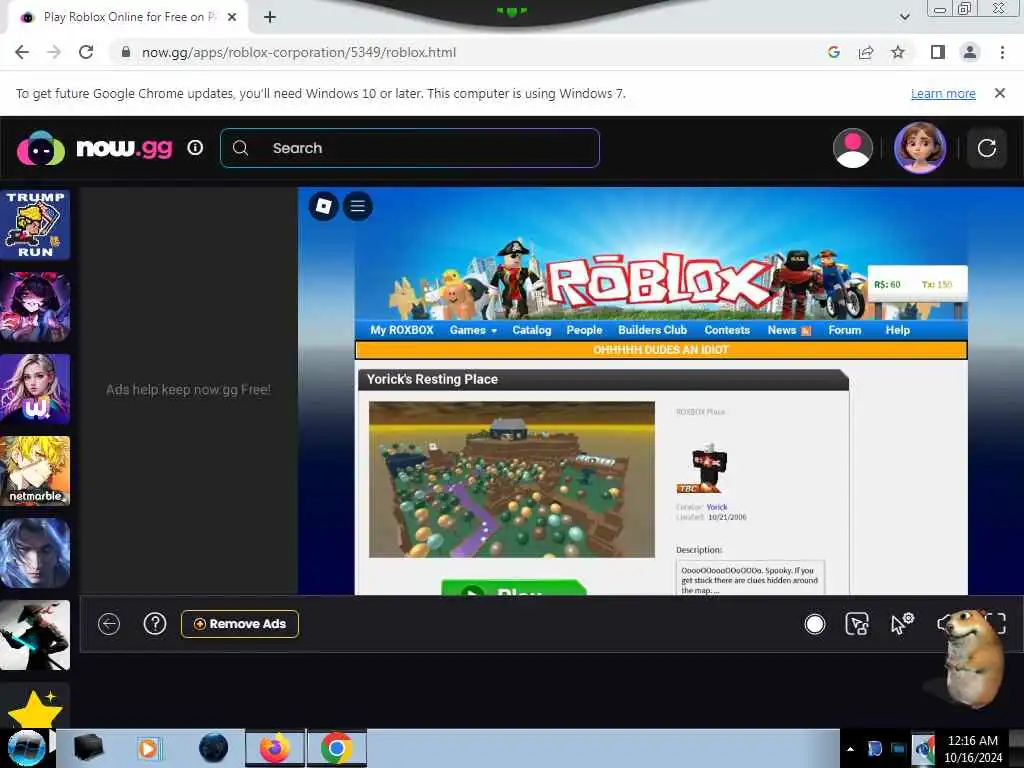Open the pink user profile icon
The image size is (1024, 768).
pos(852,148)
